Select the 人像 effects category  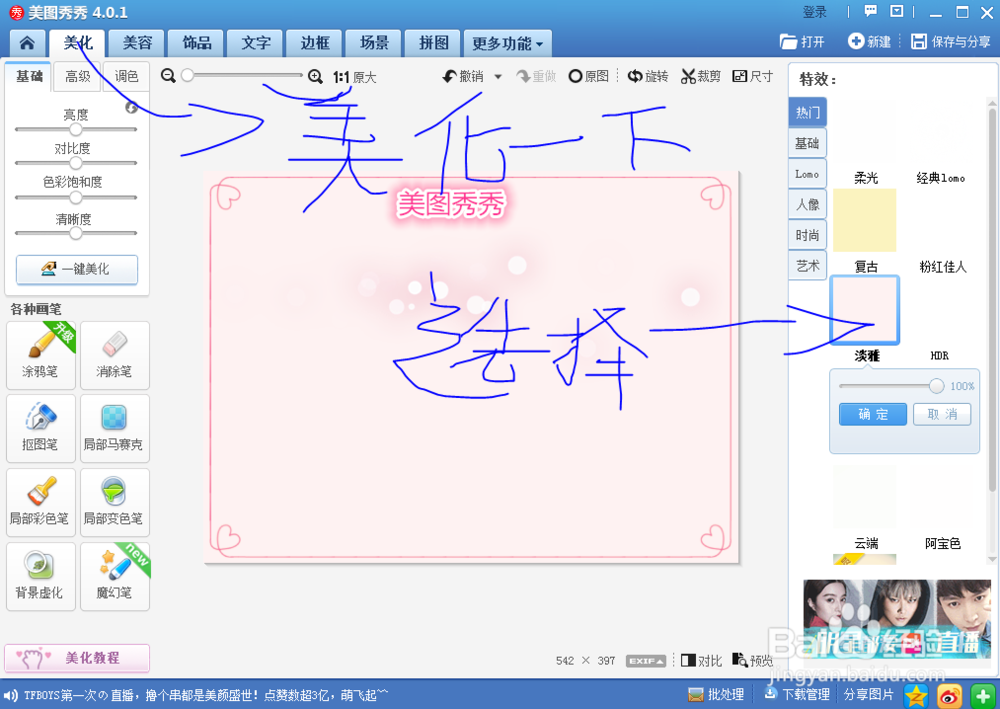(807, 205)
